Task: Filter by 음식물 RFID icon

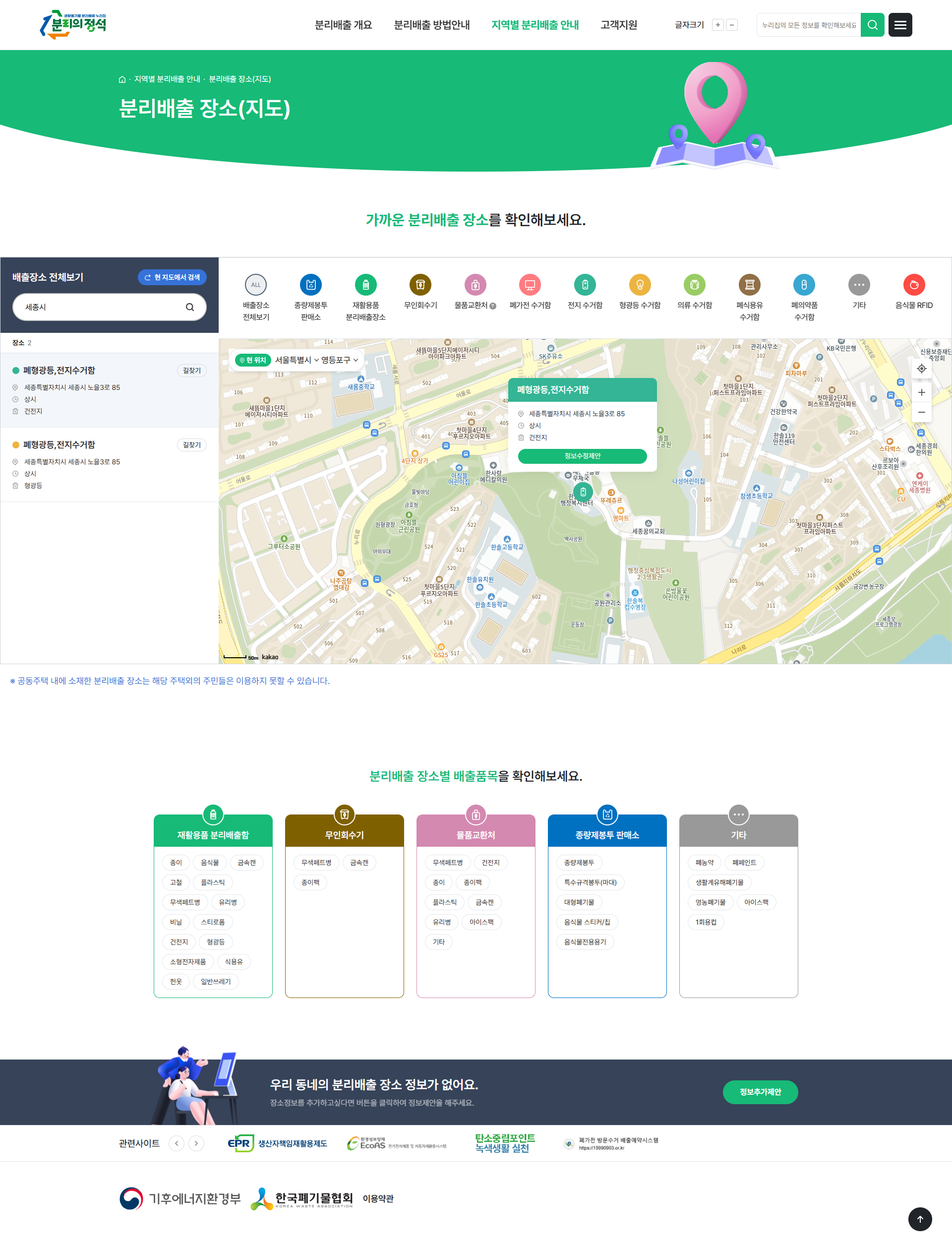Action: [x=913, y=285]
